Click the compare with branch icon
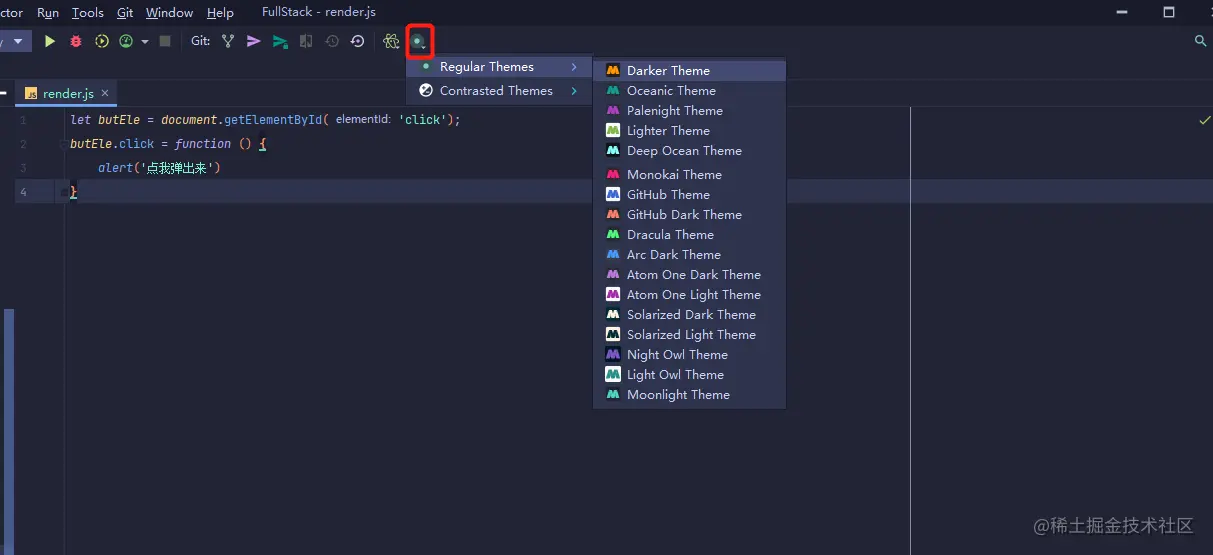Image resolution: width=1213 pixels, height=555 pixels. pyautogui.click(x=306, y=41)
